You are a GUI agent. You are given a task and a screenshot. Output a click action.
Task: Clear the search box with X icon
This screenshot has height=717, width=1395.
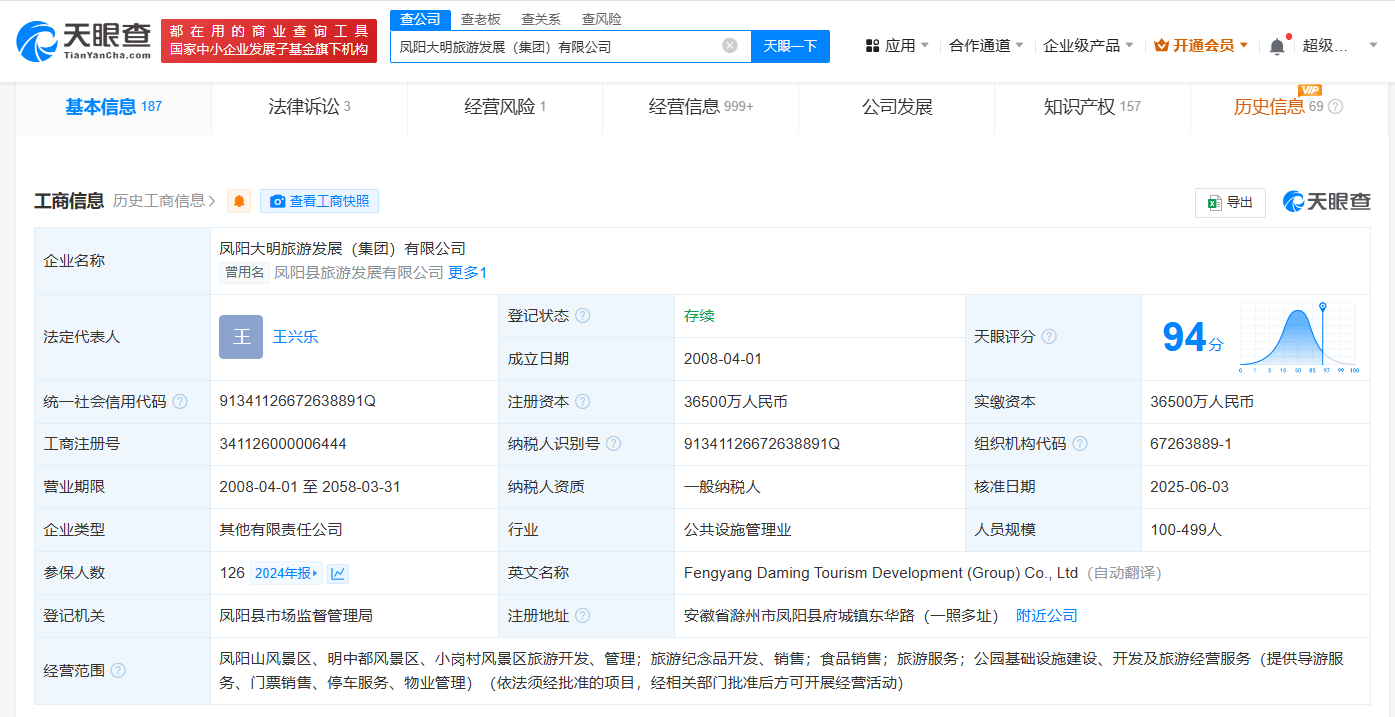pos(730,46)
